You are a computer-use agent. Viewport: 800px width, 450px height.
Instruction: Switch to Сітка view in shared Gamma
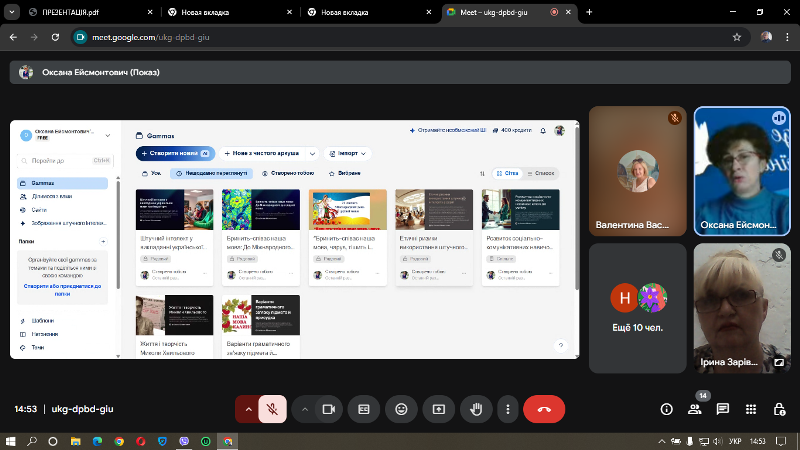pyautogui.click(x=508, y=173)
